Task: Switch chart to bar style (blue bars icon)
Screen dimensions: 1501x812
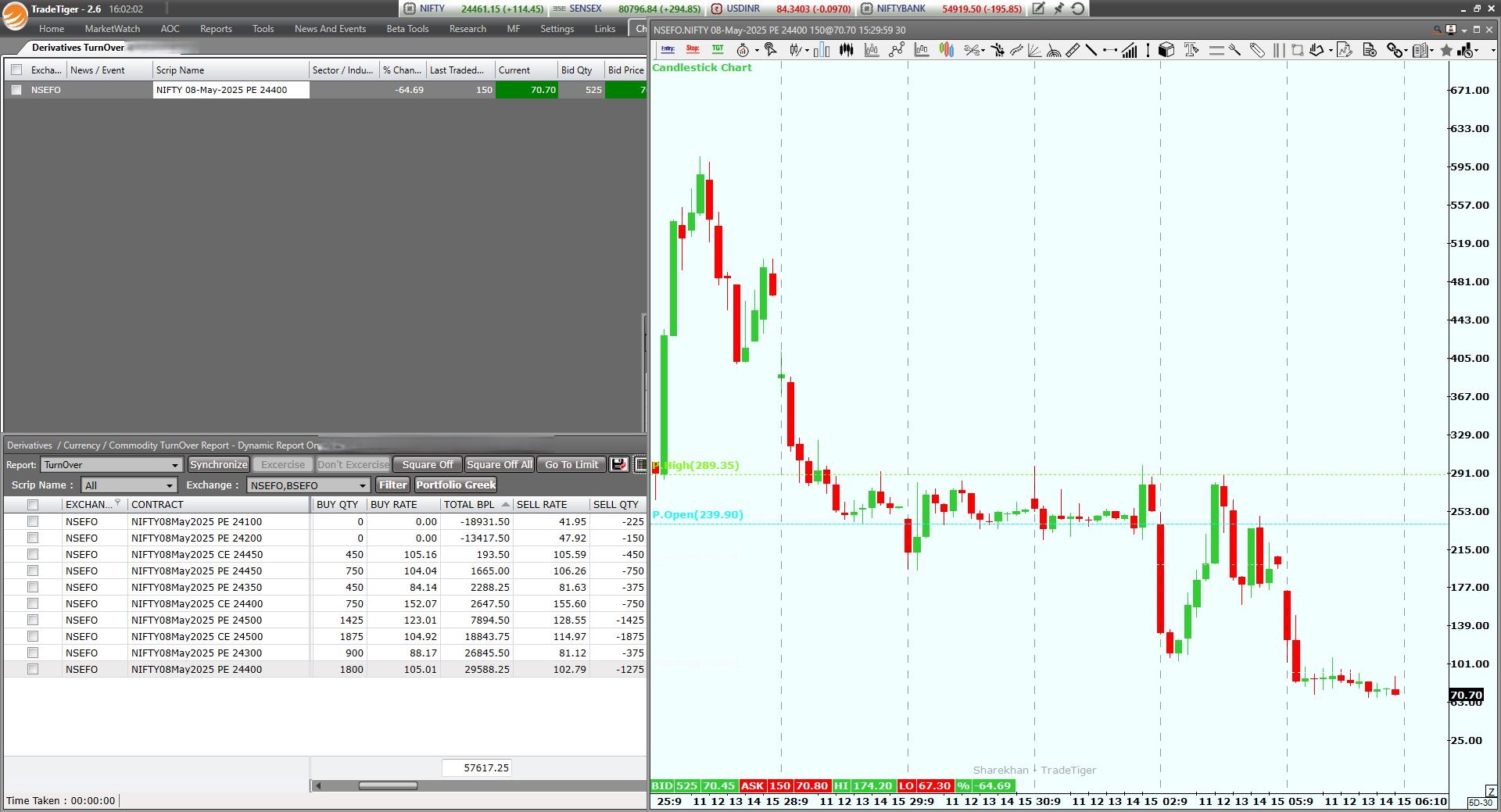Action: [822, 50]
